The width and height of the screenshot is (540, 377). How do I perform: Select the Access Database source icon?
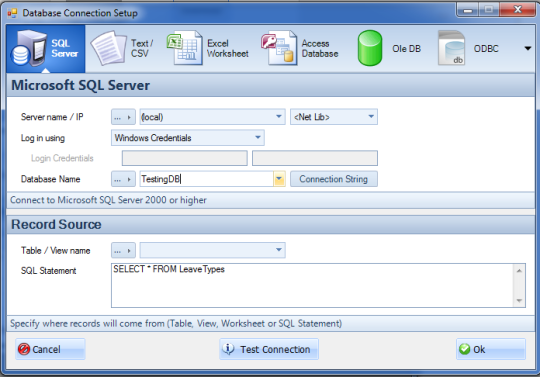(279, 48)
